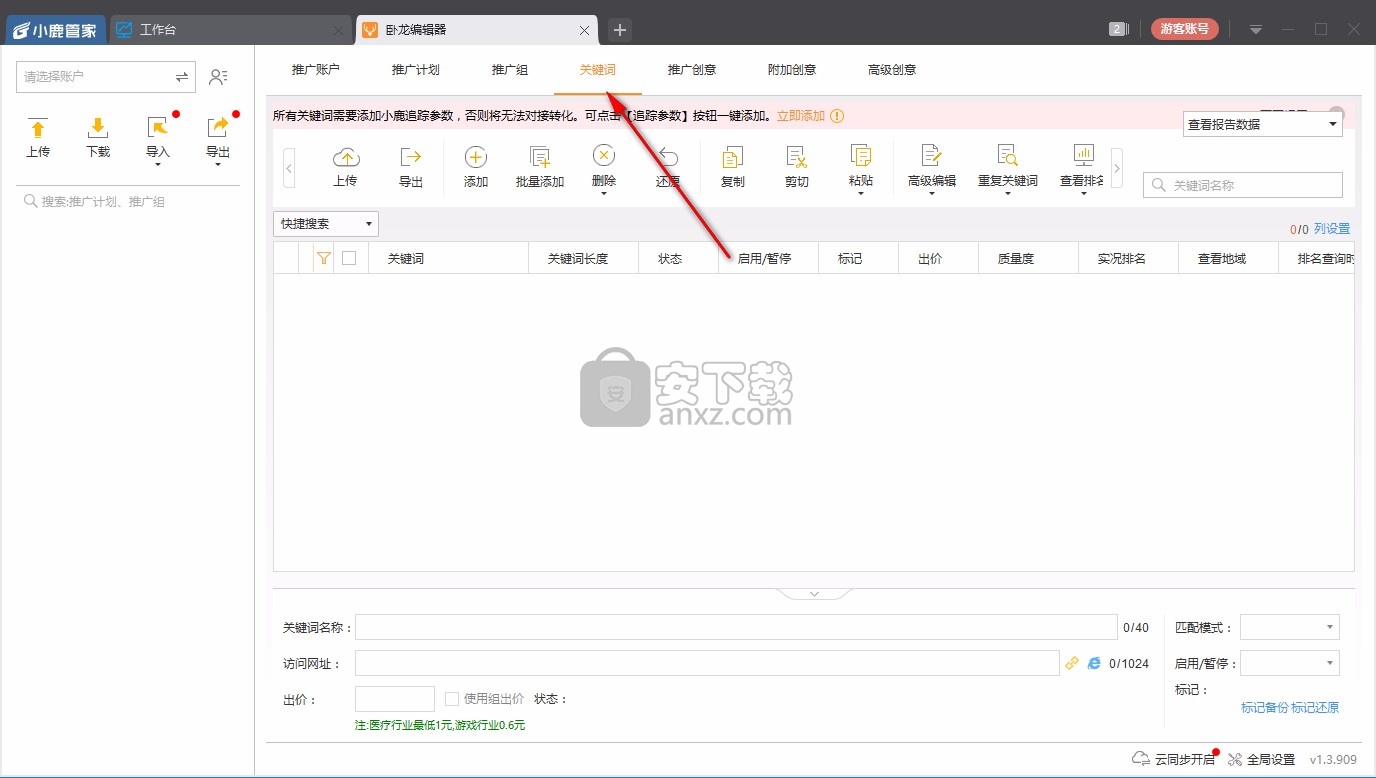Sort by the 质量度 column header
This screenshot has height=778, width=1376.
pos(1028,258)
